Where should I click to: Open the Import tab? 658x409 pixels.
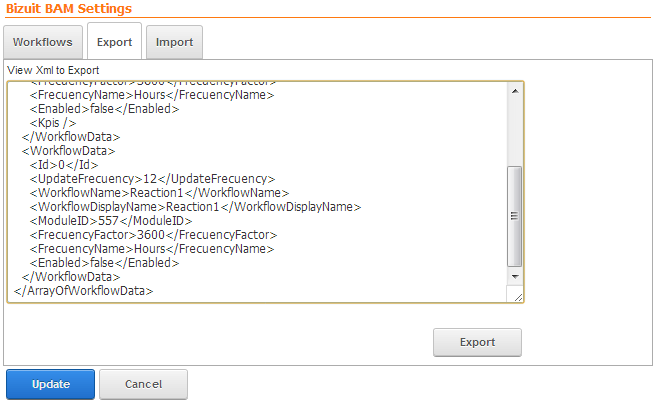point(174,42)
